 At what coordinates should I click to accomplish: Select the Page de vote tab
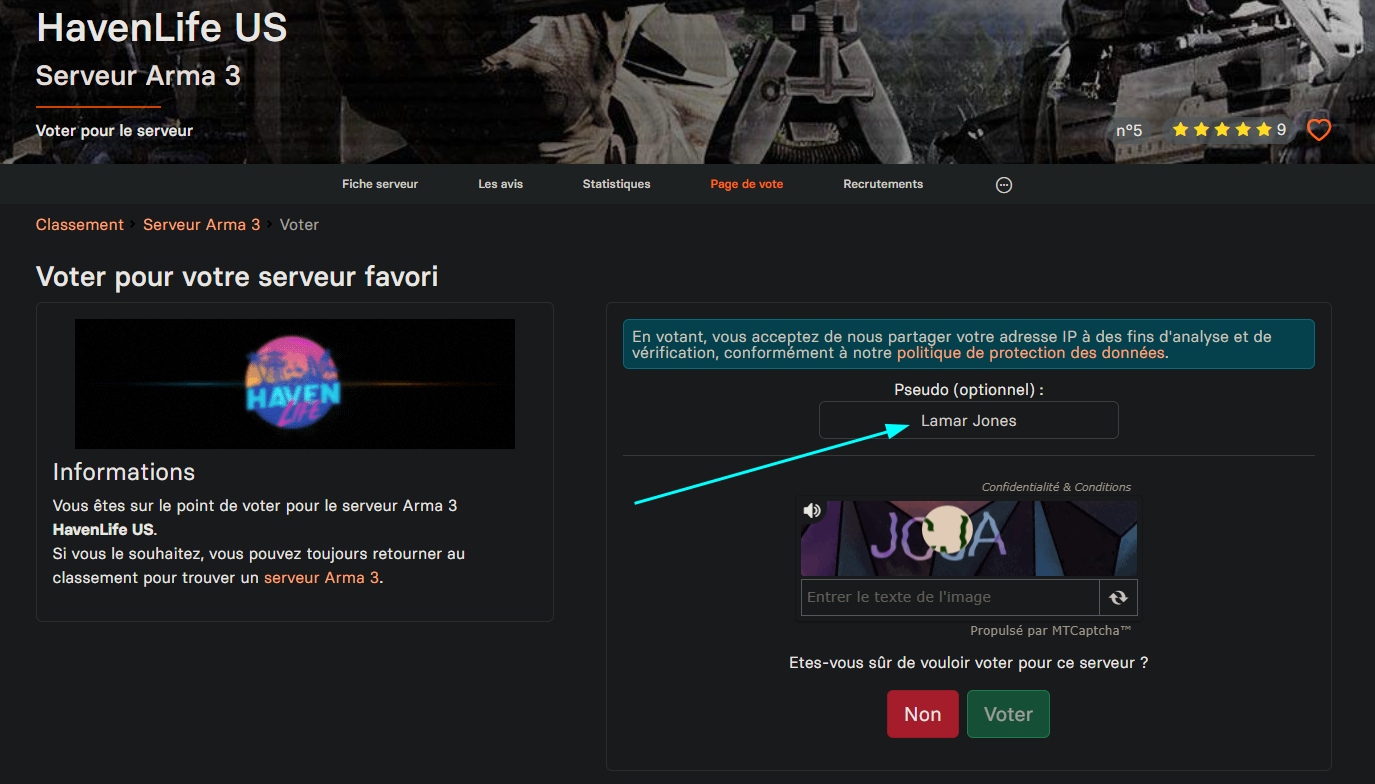click(747, 184)
